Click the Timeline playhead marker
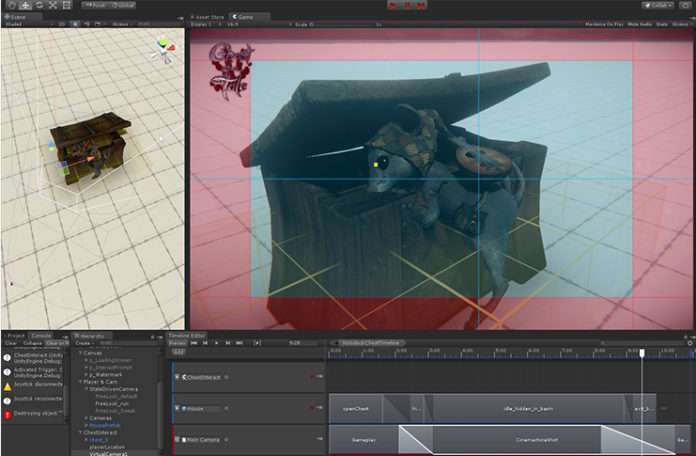696x456 pixels. (x=642, y=352)
